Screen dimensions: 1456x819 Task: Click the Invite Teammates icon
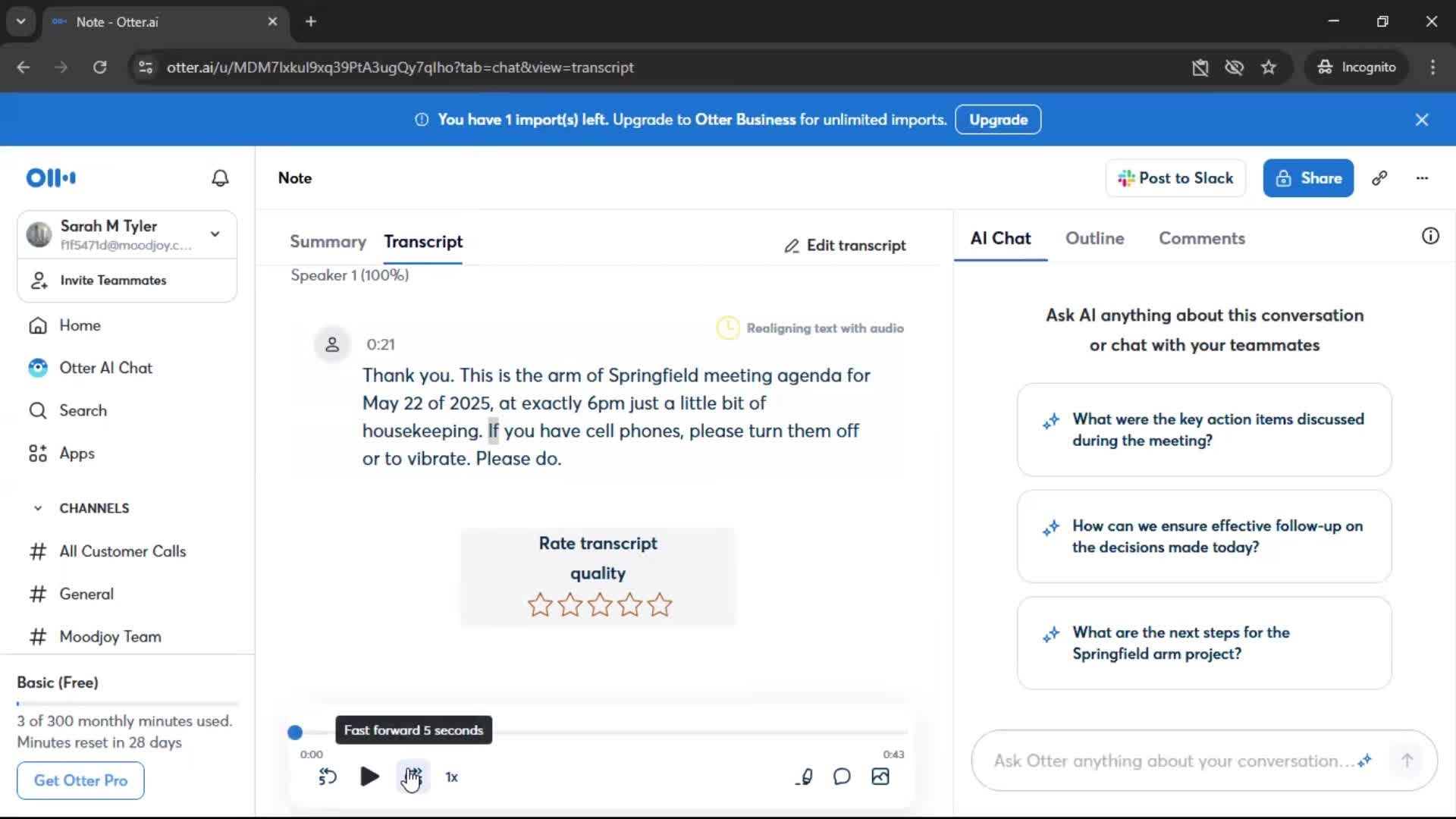pyautogui.click(x=39, y=281)
